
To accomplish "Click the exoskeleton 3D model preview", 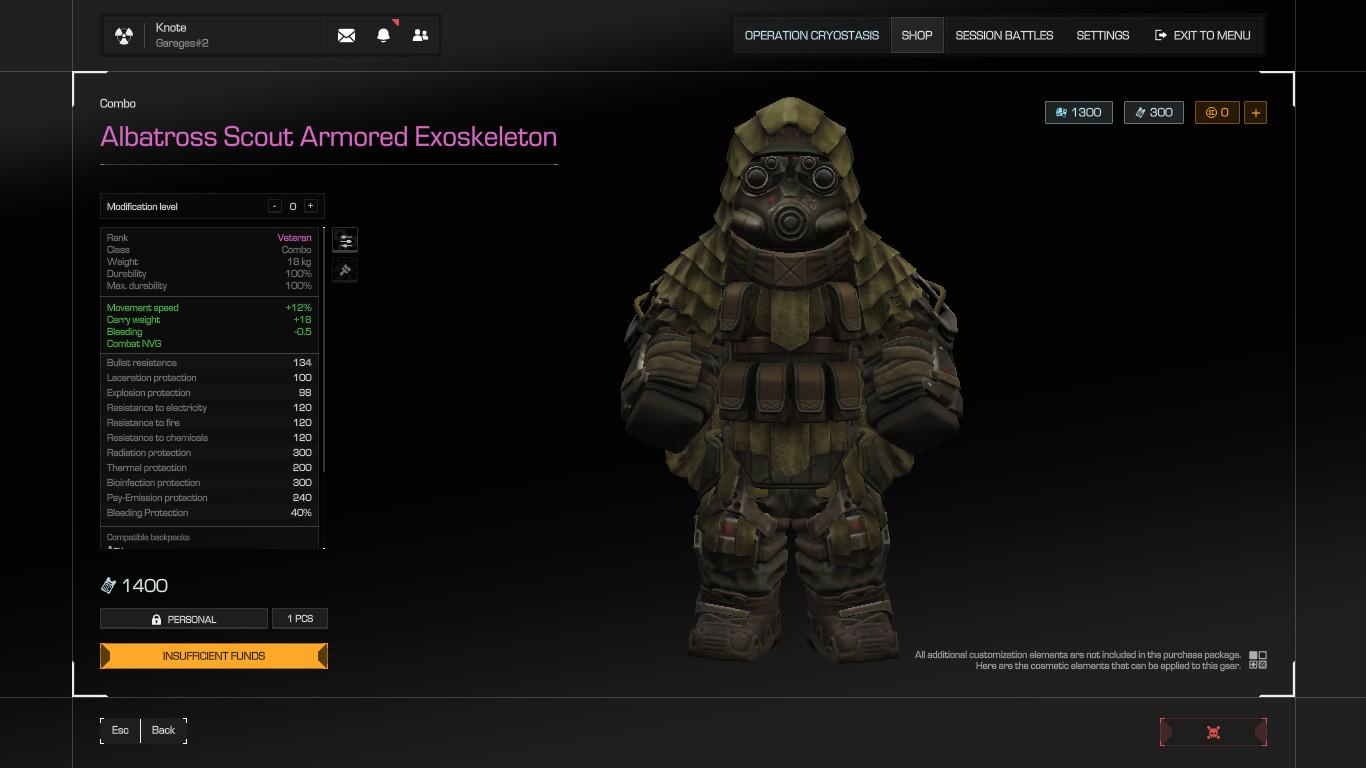I will [x=790, y=380].
